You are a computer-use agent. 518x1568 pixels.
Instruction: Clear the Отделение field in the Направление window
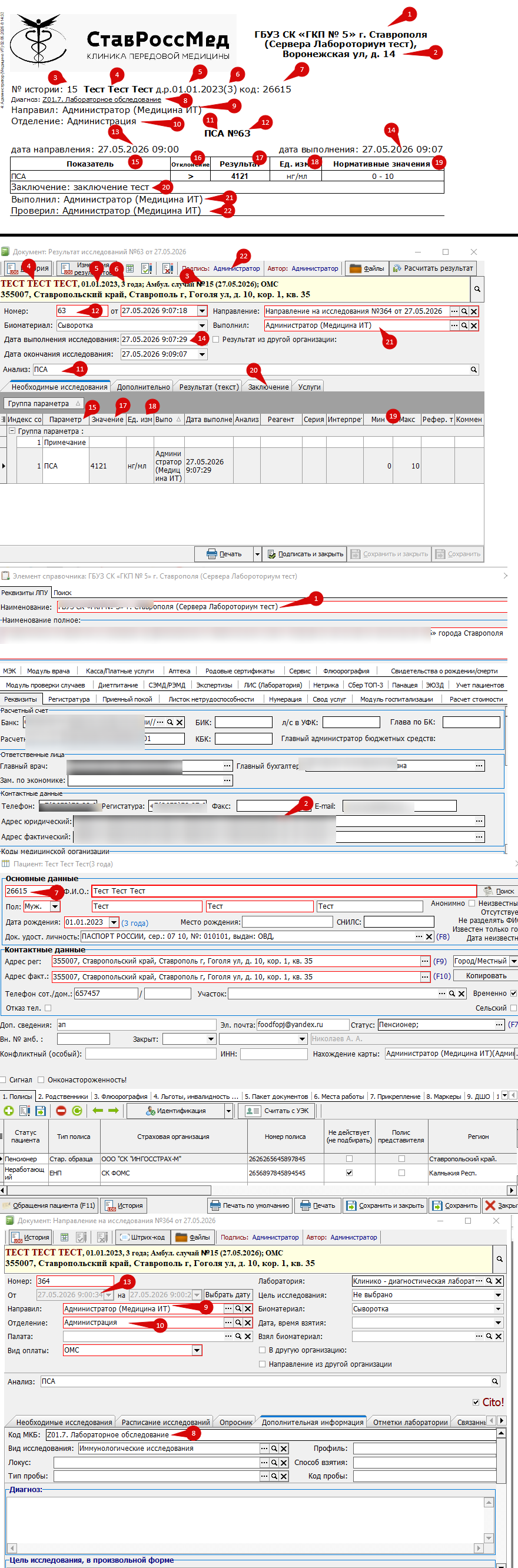coord(248,1323)
